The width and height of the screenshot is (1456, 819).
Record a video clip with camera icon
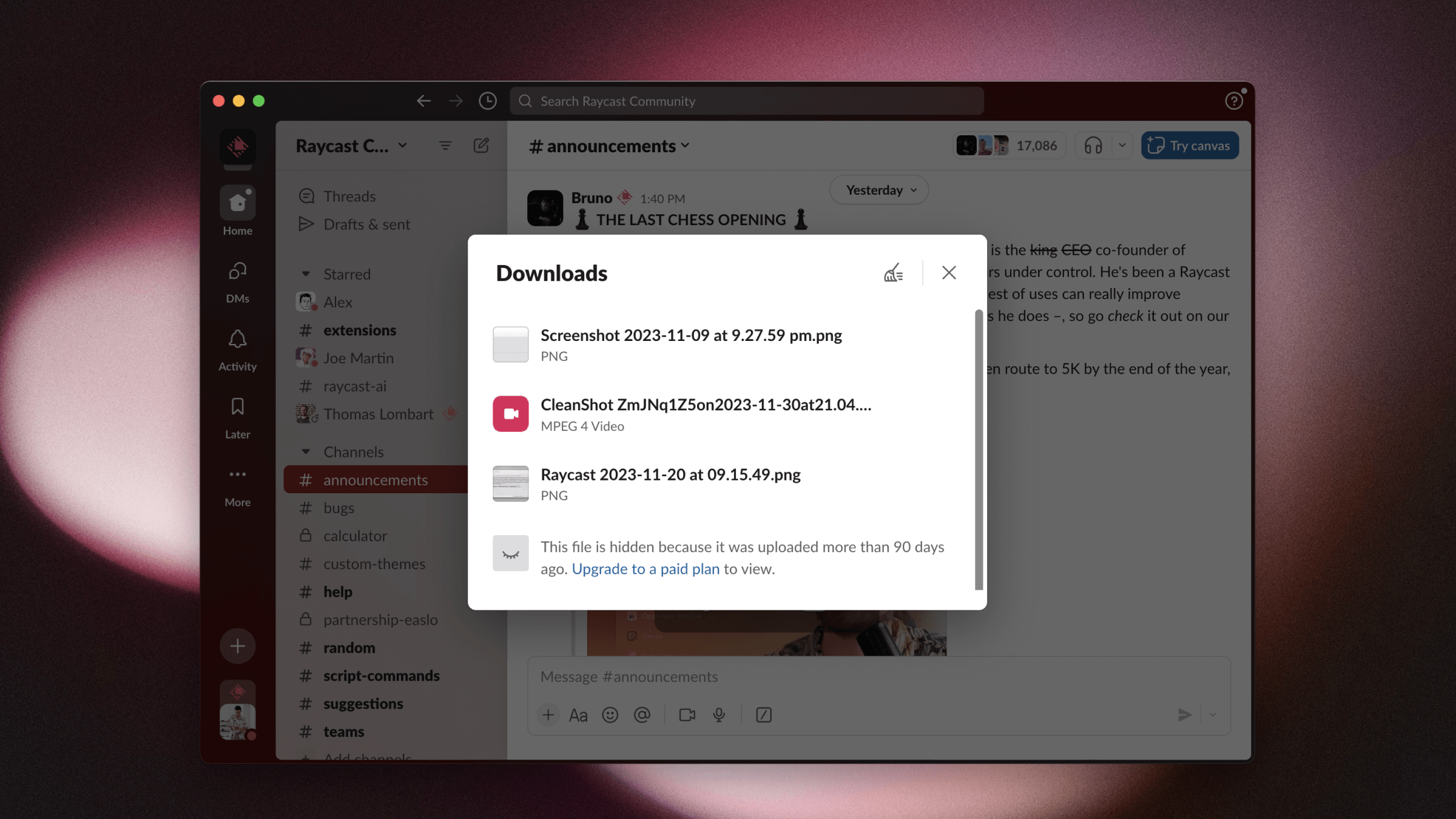(687, 715)
